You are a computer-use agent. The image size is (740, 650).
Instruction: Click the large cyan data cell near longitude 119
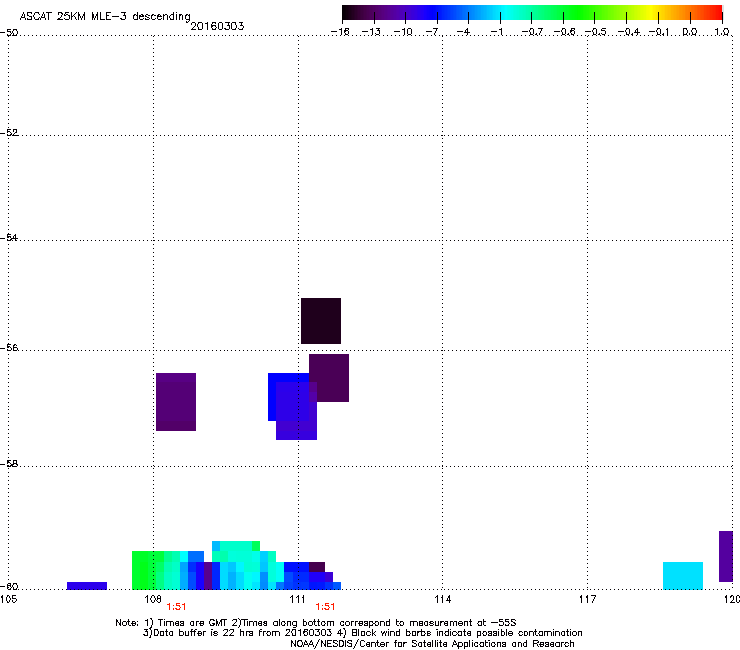(x=683, y=575)
